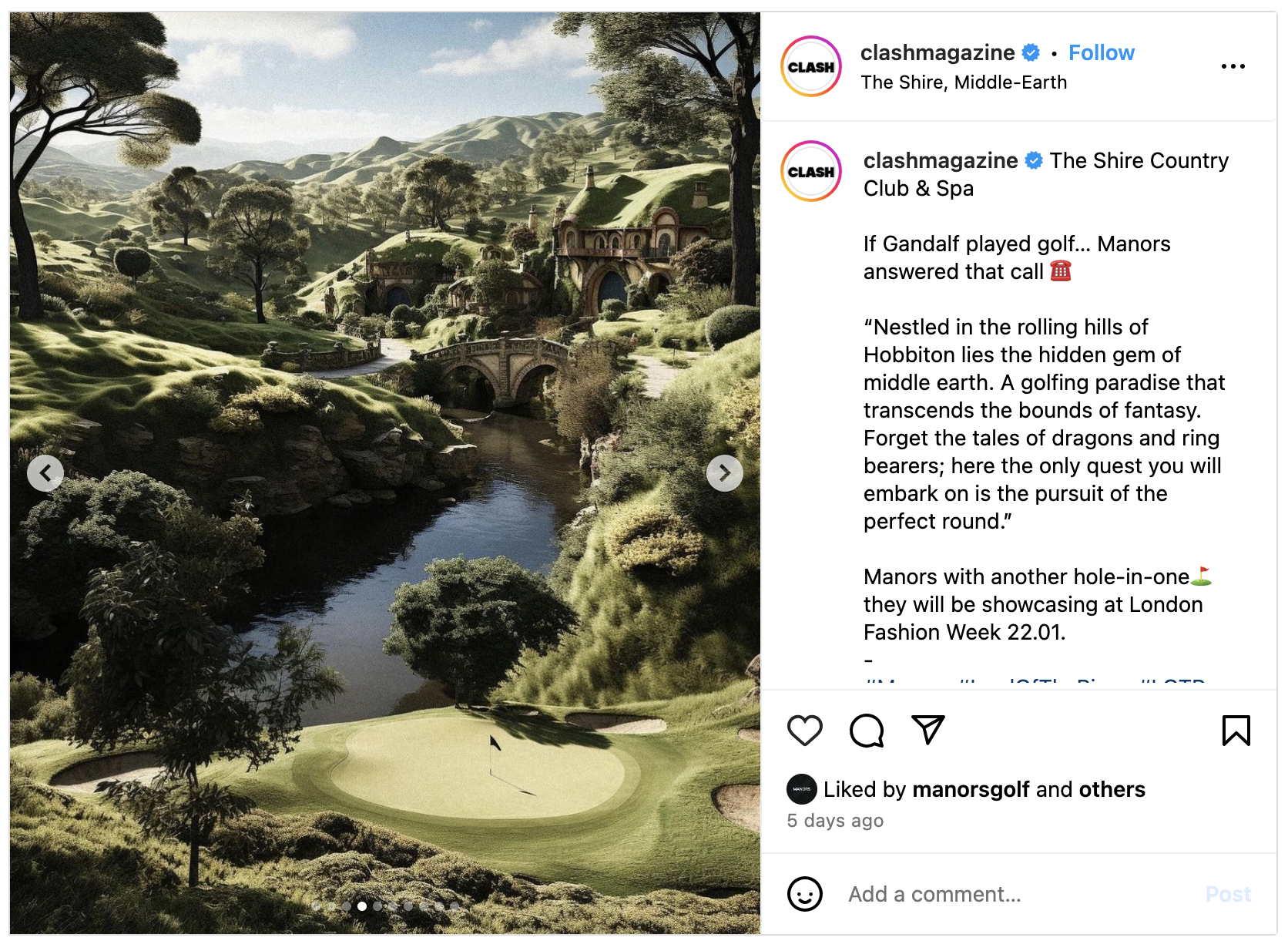Select the highlighted carousel indicator dot
The height and width of the screenshot is (951, 1288).
tap(361, 906)
